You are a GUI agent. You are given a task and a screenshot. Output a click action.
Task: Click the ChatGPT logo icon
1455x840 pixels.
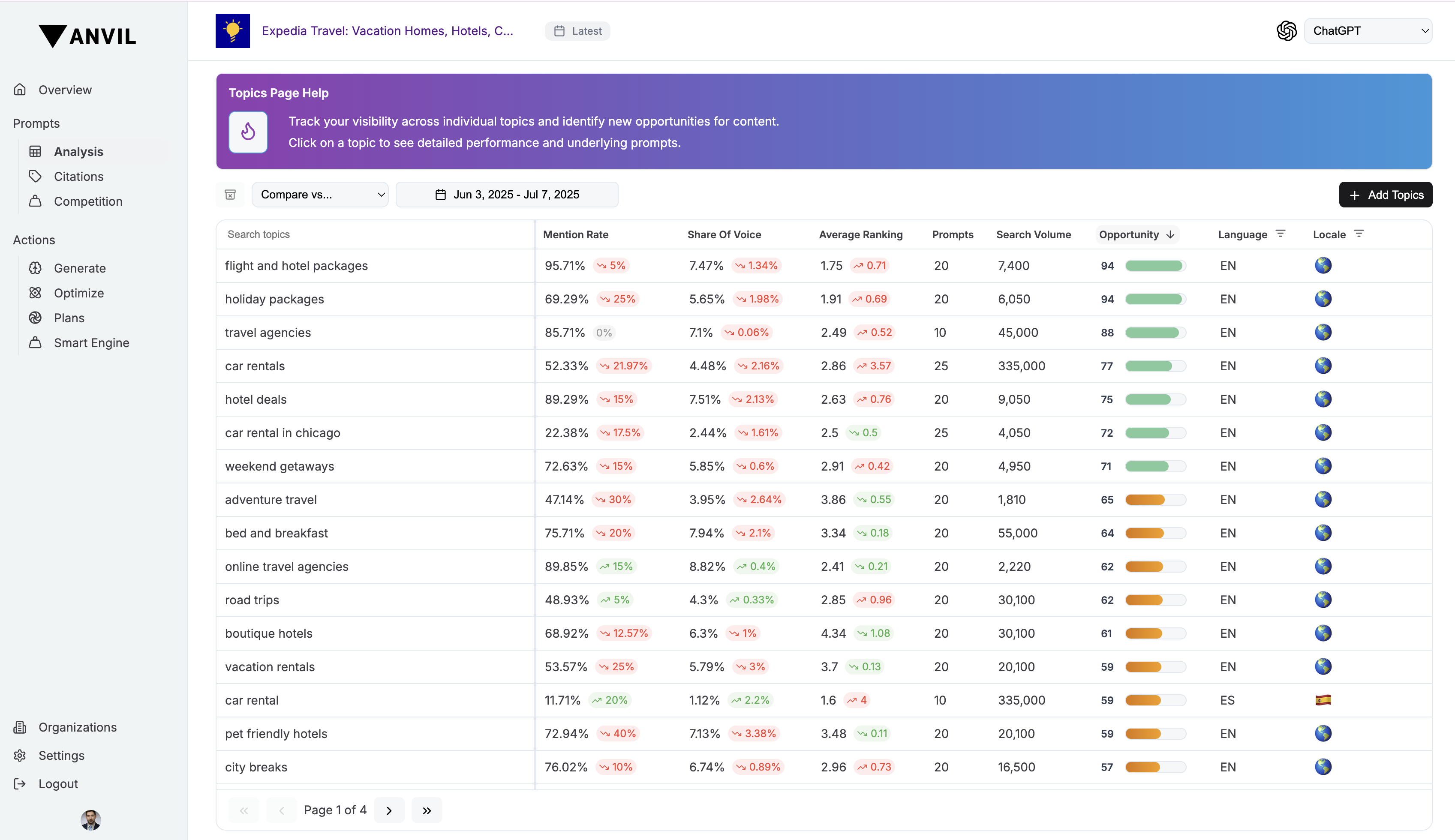(x=1287, y=30)
